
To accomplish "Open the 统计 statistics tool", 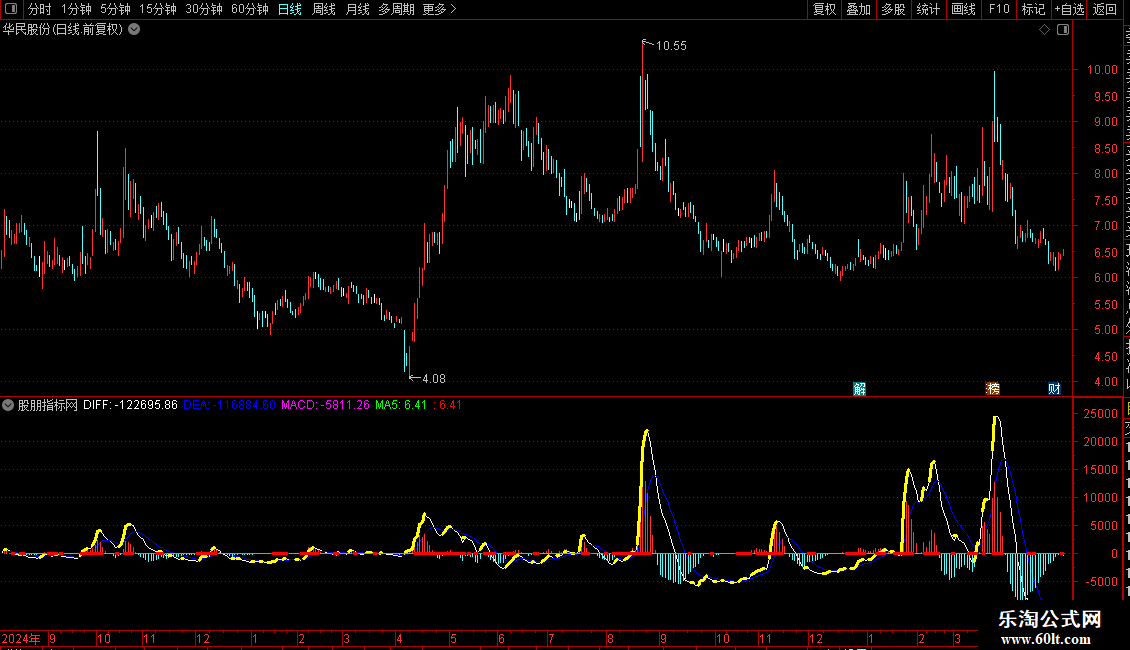I will tap(928, 9).
